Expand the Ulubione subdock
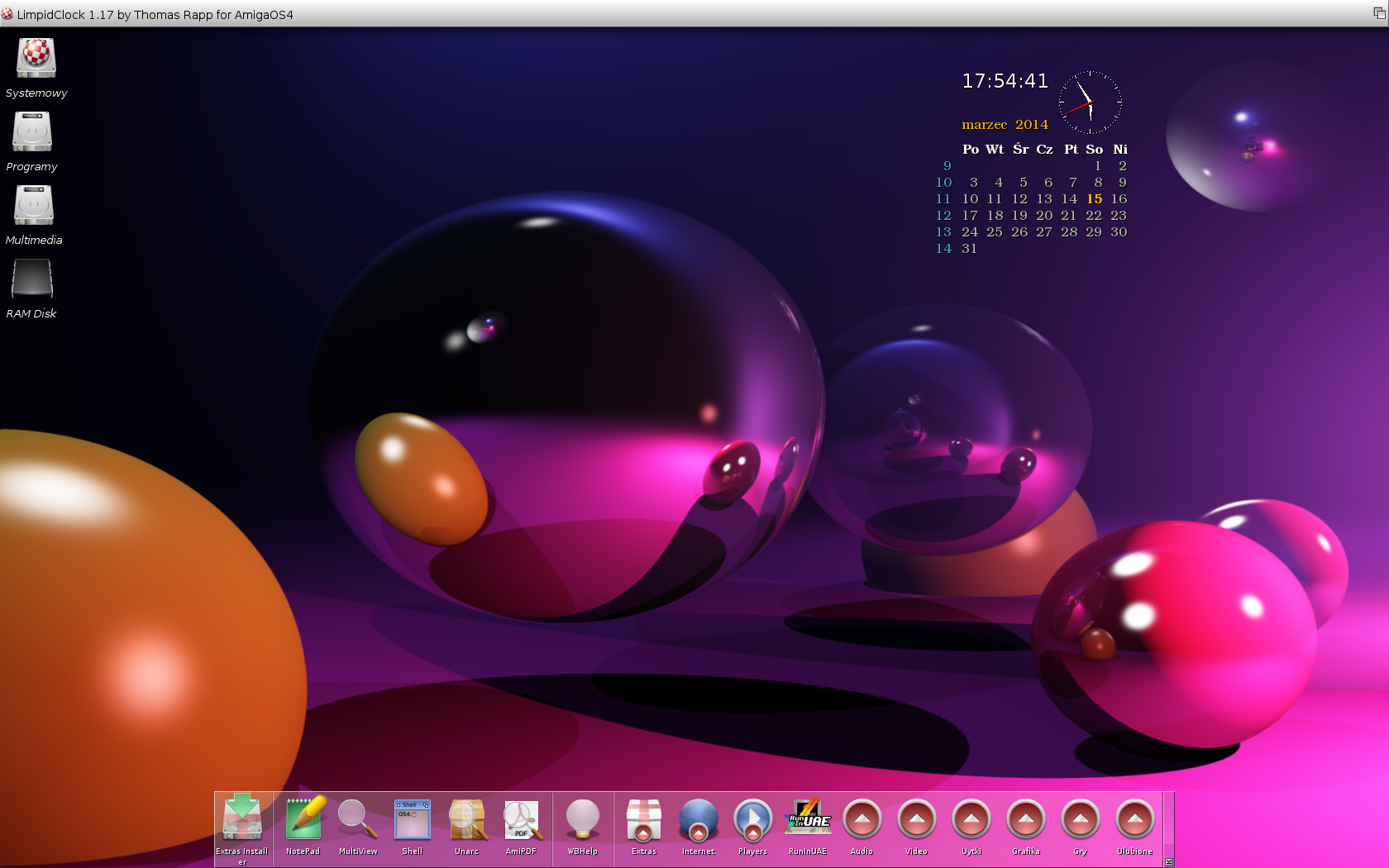Screen dimensions: 1389x868 pos(1135,819)
